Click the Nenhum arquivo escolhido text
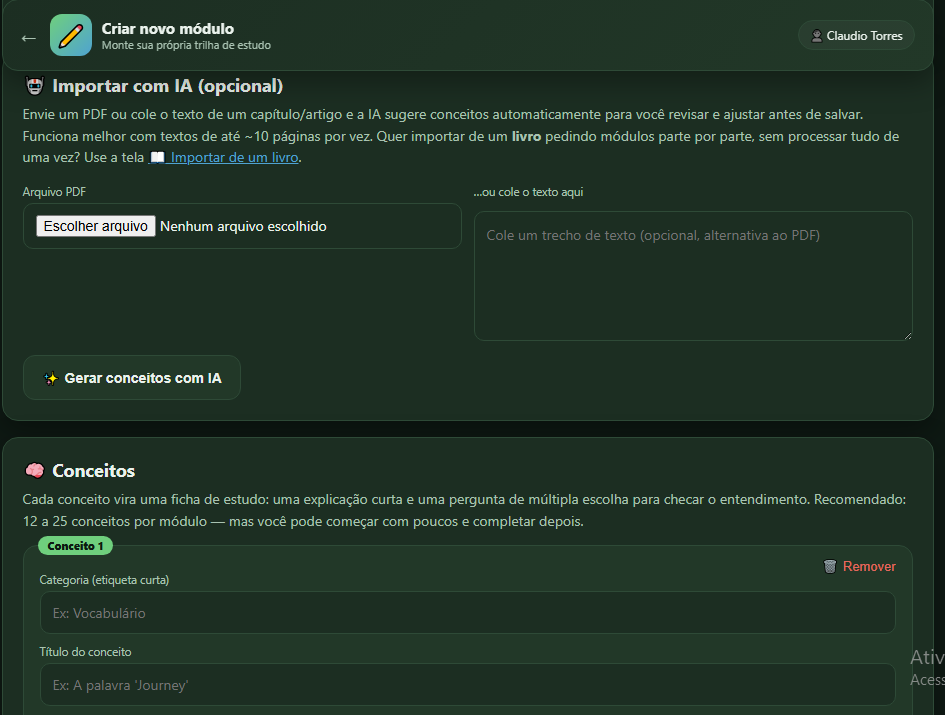Image resolution: width=945 pixels, height=715 pixels. point(243,227)
